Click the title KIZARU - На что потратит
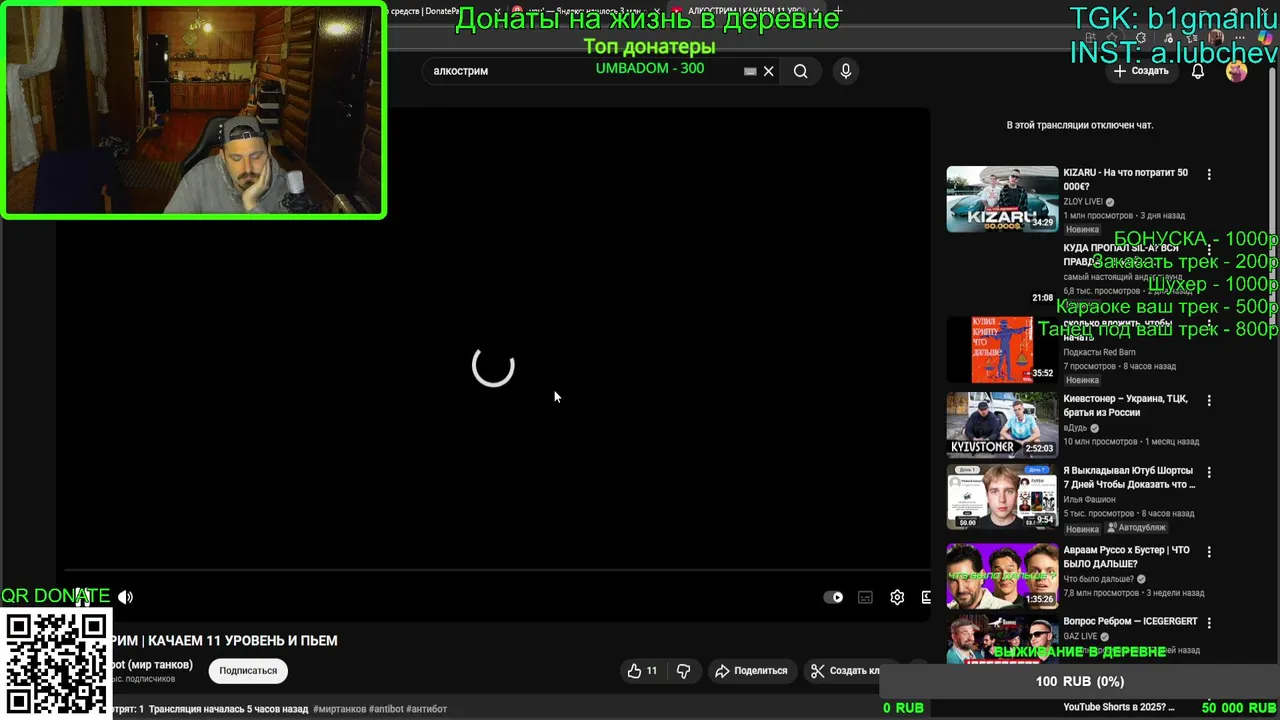The image size is (1280, 720). 1125,179
